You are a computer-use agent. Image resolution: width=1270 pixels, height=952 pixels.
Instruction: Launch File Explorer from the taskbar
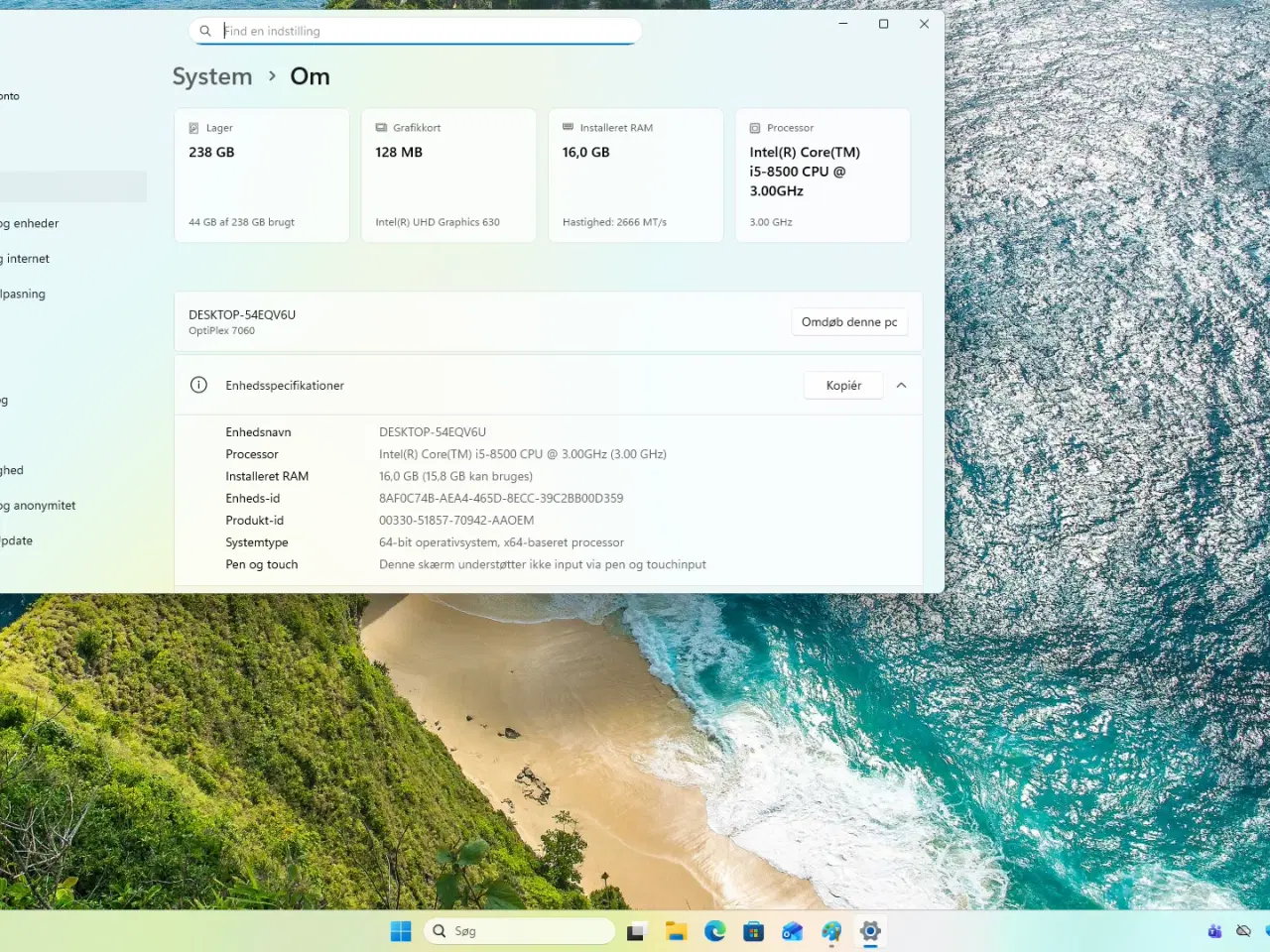coord(676,930)
